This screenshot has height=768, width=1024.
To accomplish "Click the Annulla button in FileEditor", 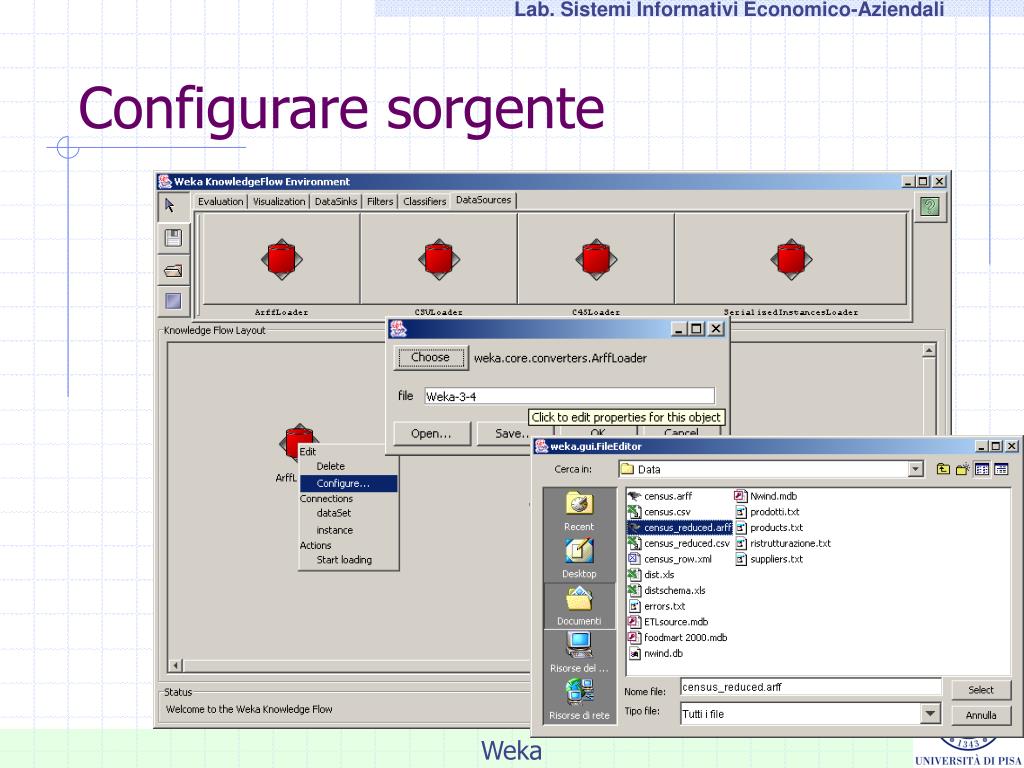I will pos(981,715).
